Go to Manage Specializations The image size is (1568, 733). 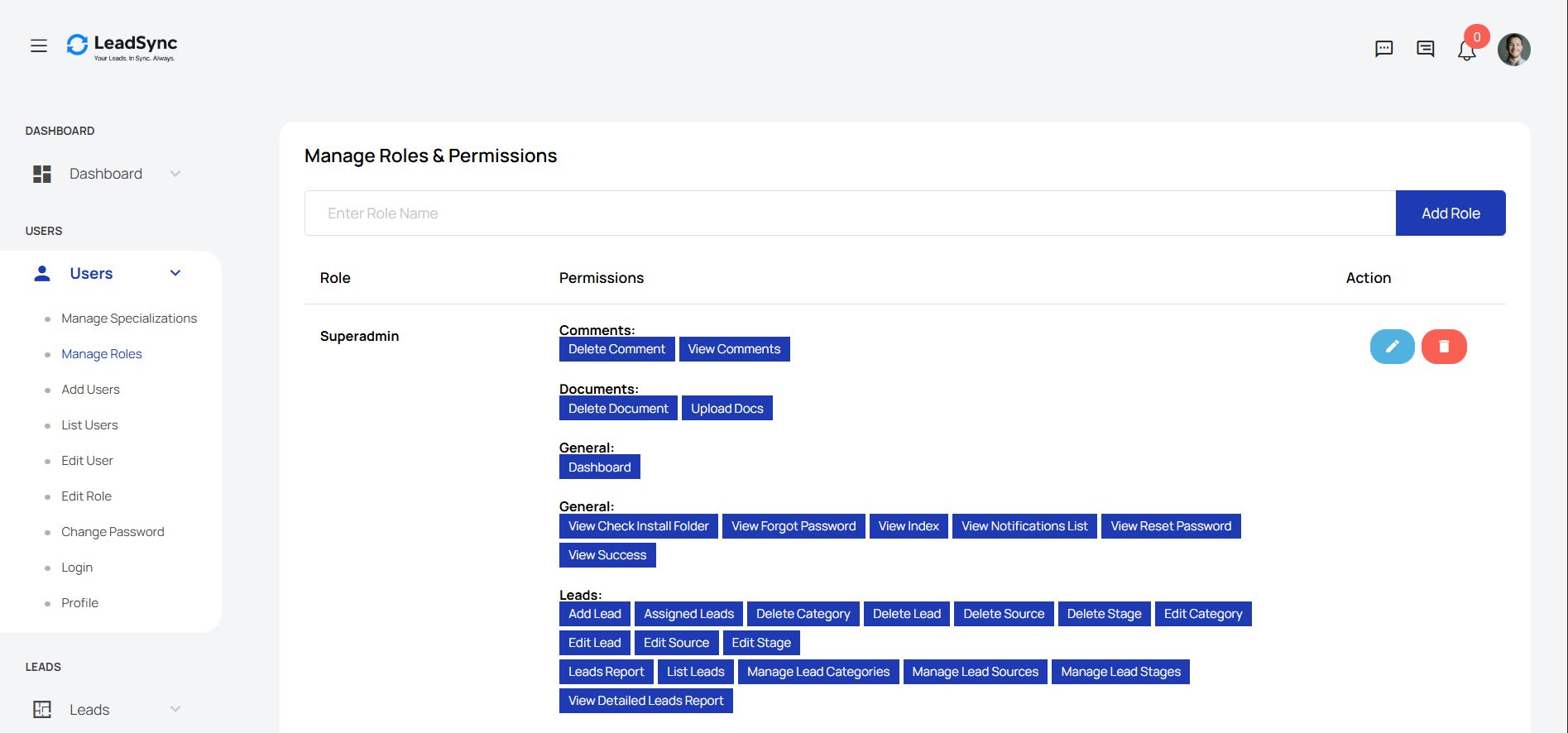(x=129, y=319)
